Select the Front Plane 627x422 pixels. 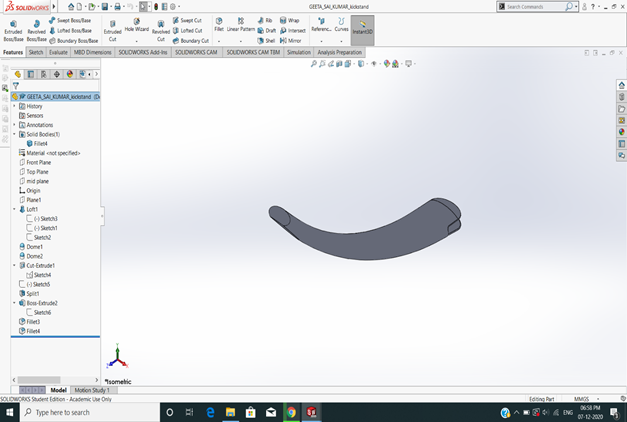35,162
